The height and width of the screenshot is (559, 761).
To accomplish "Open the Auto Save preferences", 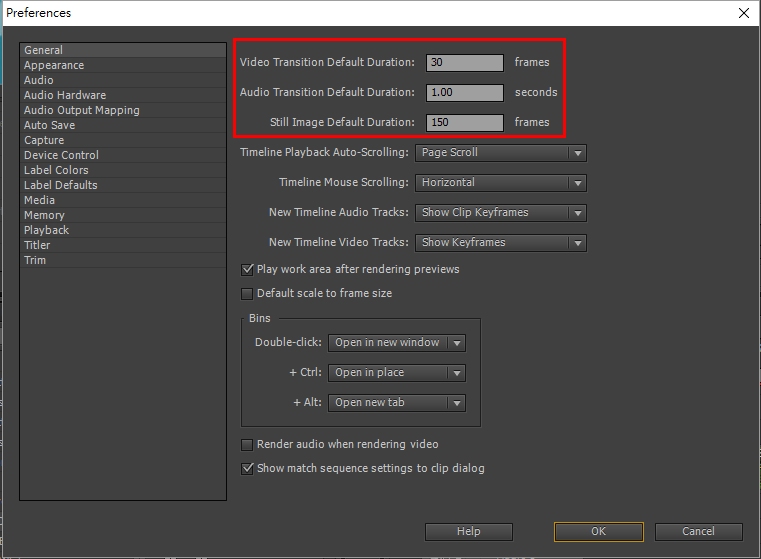I will [x=123, y=125].
